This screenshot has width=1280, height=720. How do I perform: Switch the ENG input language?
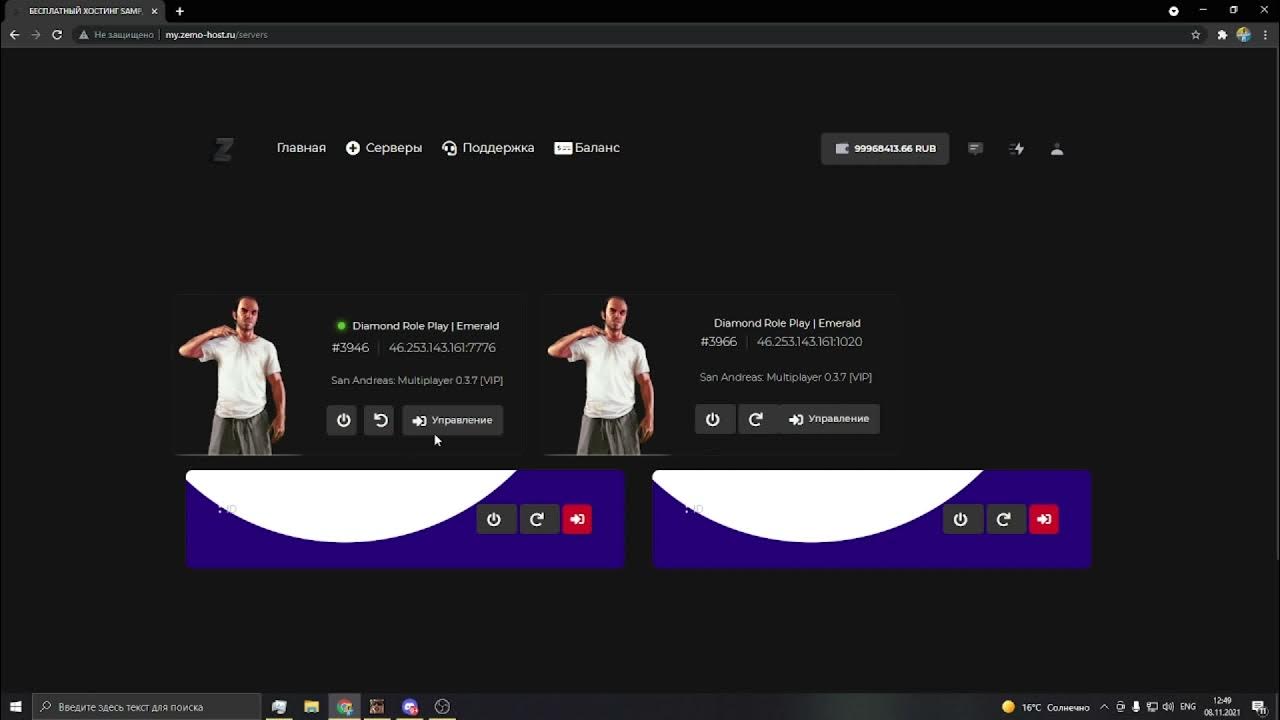pos(1188,707)
